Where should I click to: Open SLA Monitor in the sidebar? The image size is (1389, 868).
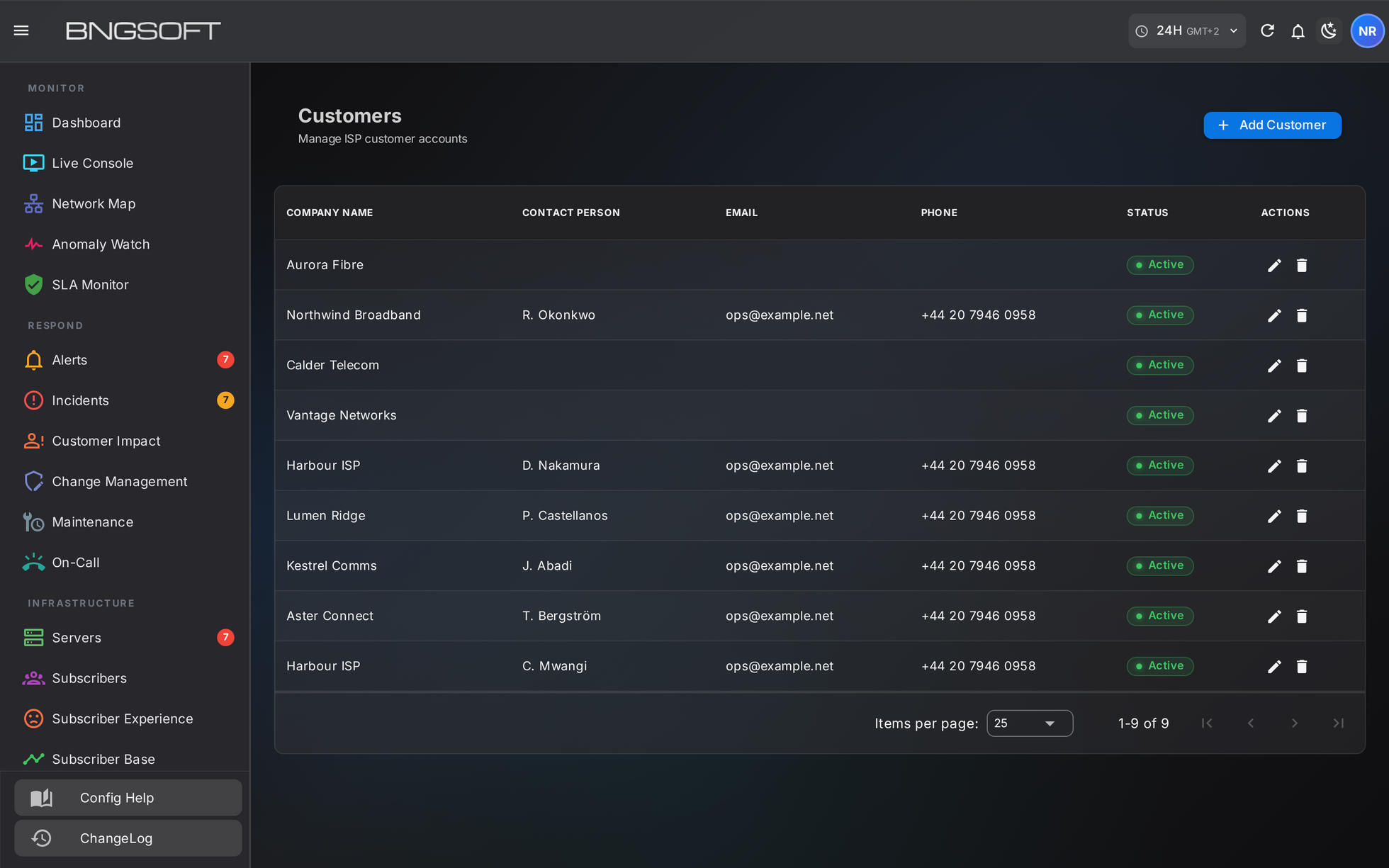[x=125, y=284]
